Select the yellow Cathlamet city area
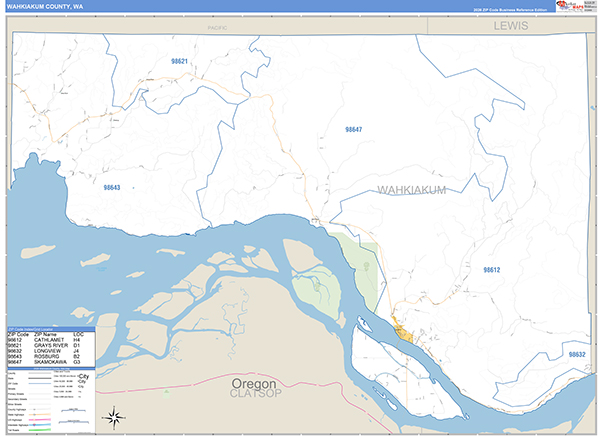Image resolution: width=600 pixels, height=436 pixels. (x=403, y=332)
